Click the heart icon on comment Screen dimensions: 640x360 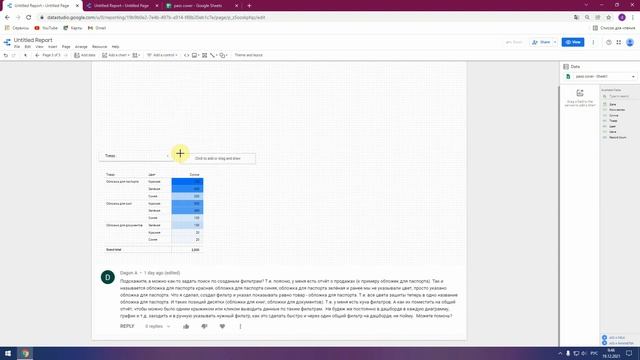(222, 327)
